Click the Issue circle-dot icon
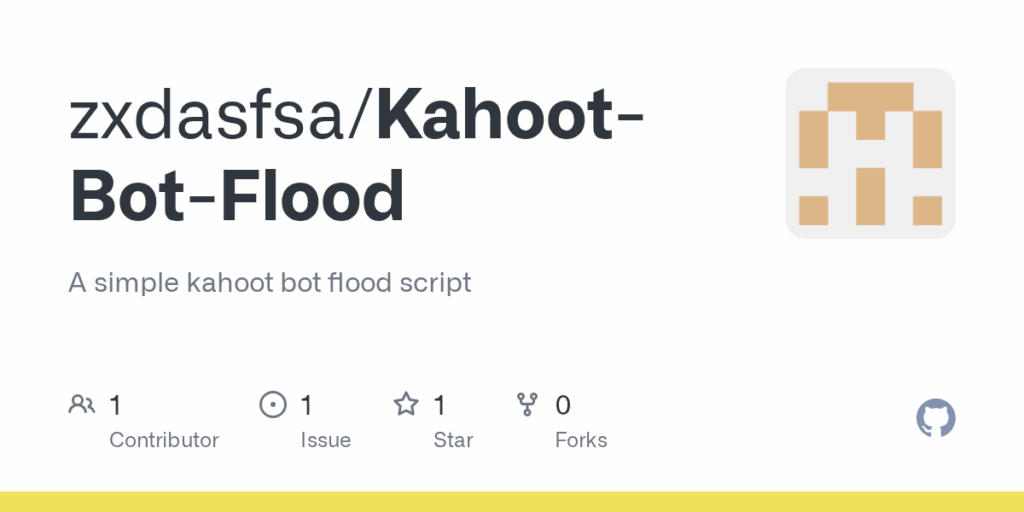 (x=272, y=404)
